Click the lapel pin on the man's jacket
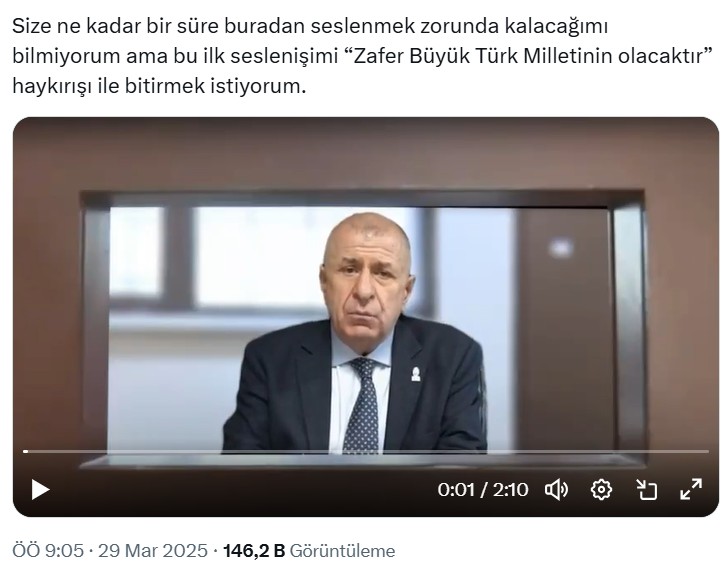This screenshot has width=726, height=570. pos(416,374)
